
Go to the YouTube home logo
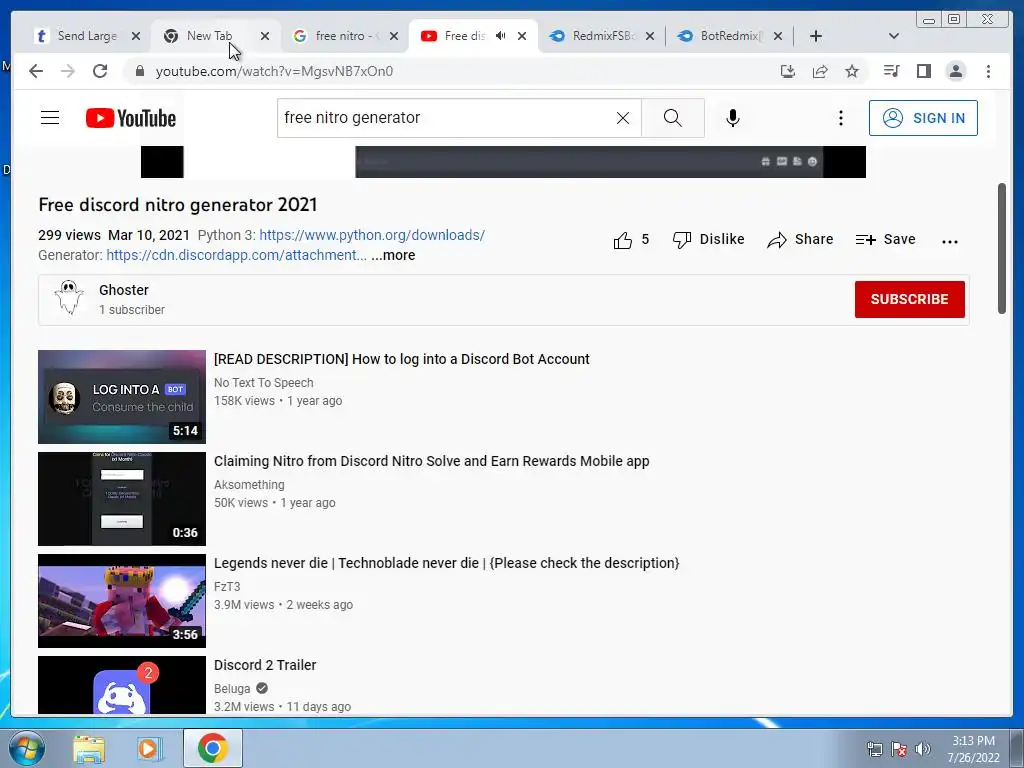pos(131,118)
